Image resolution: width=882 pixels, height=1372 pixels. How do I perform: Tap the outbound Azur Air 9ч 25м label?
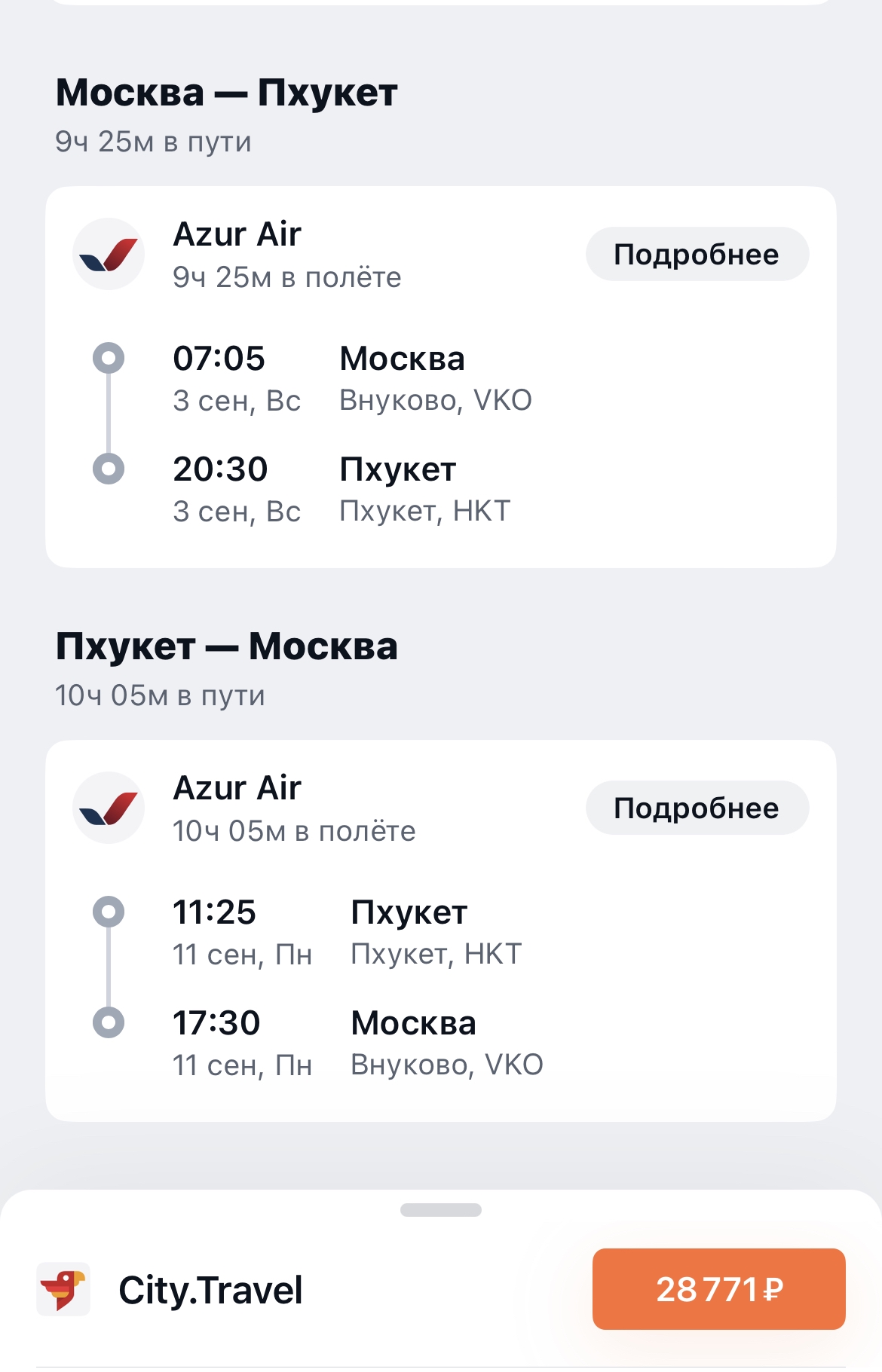[287, 255]
